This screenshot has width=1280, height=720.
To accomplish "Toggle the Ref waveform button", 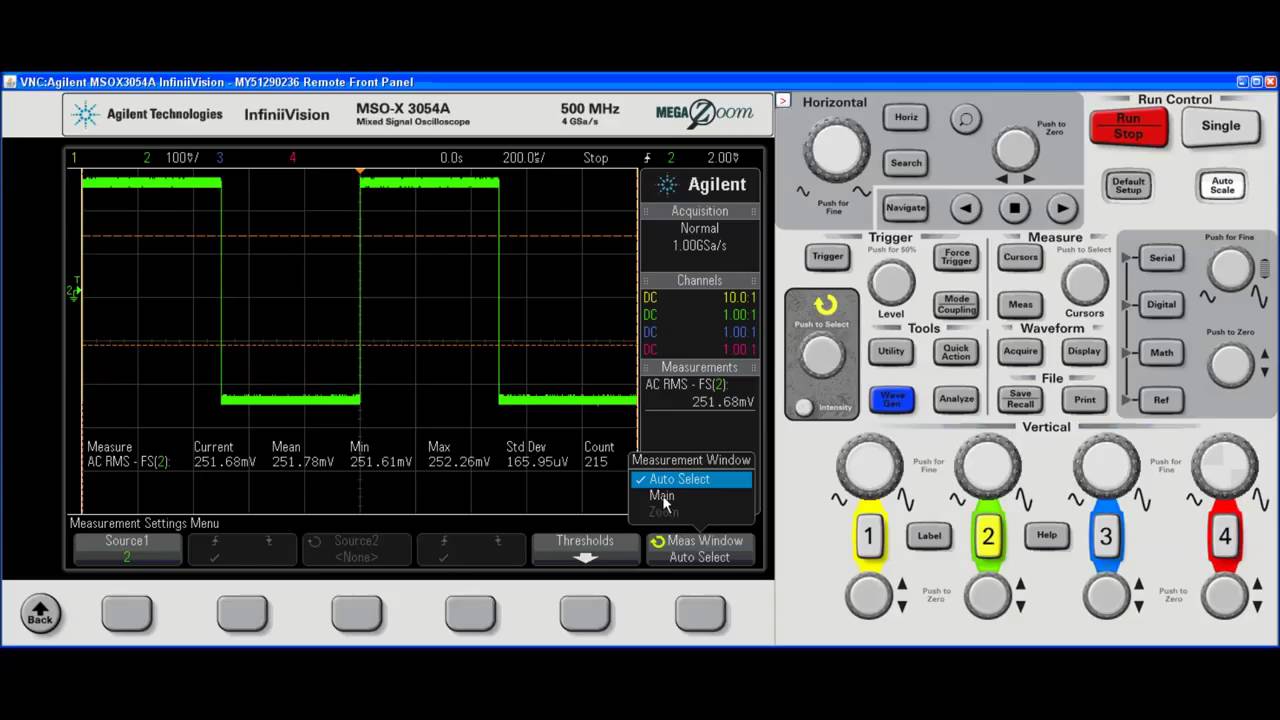I will pyautogui.click(x=1161, y=400).
